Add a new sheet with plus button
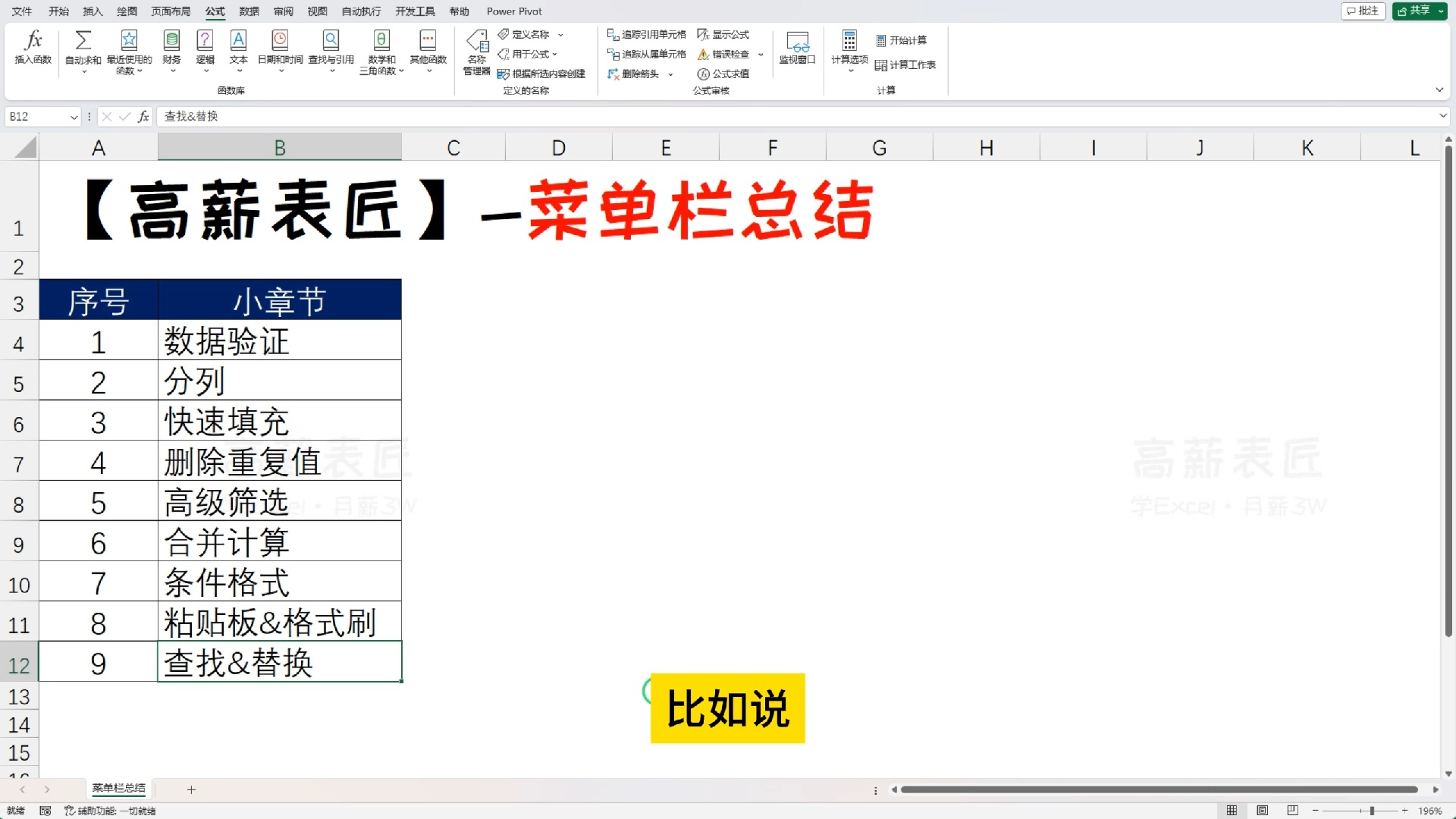 [x=191, y=789]
